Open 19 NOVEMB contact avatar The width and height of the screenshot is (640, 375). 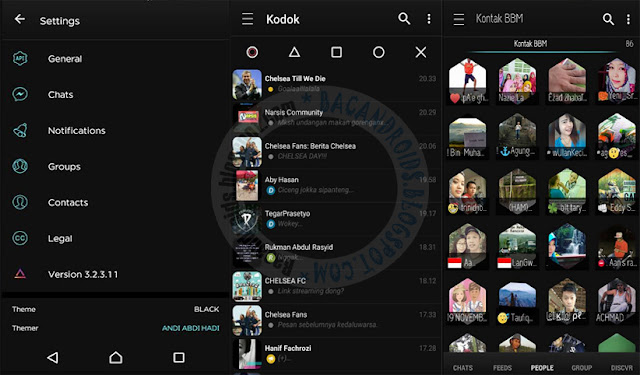point(467,302)
